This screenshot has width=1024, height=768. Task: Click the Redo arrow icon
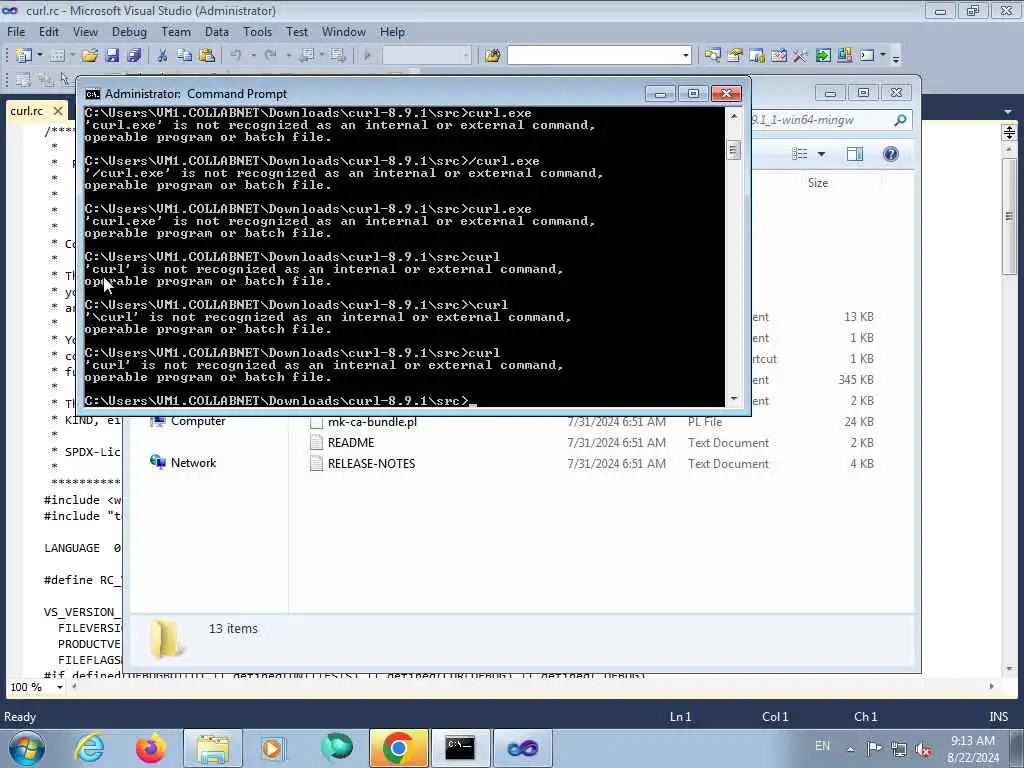pyautogui.click(x=270, y=56)
